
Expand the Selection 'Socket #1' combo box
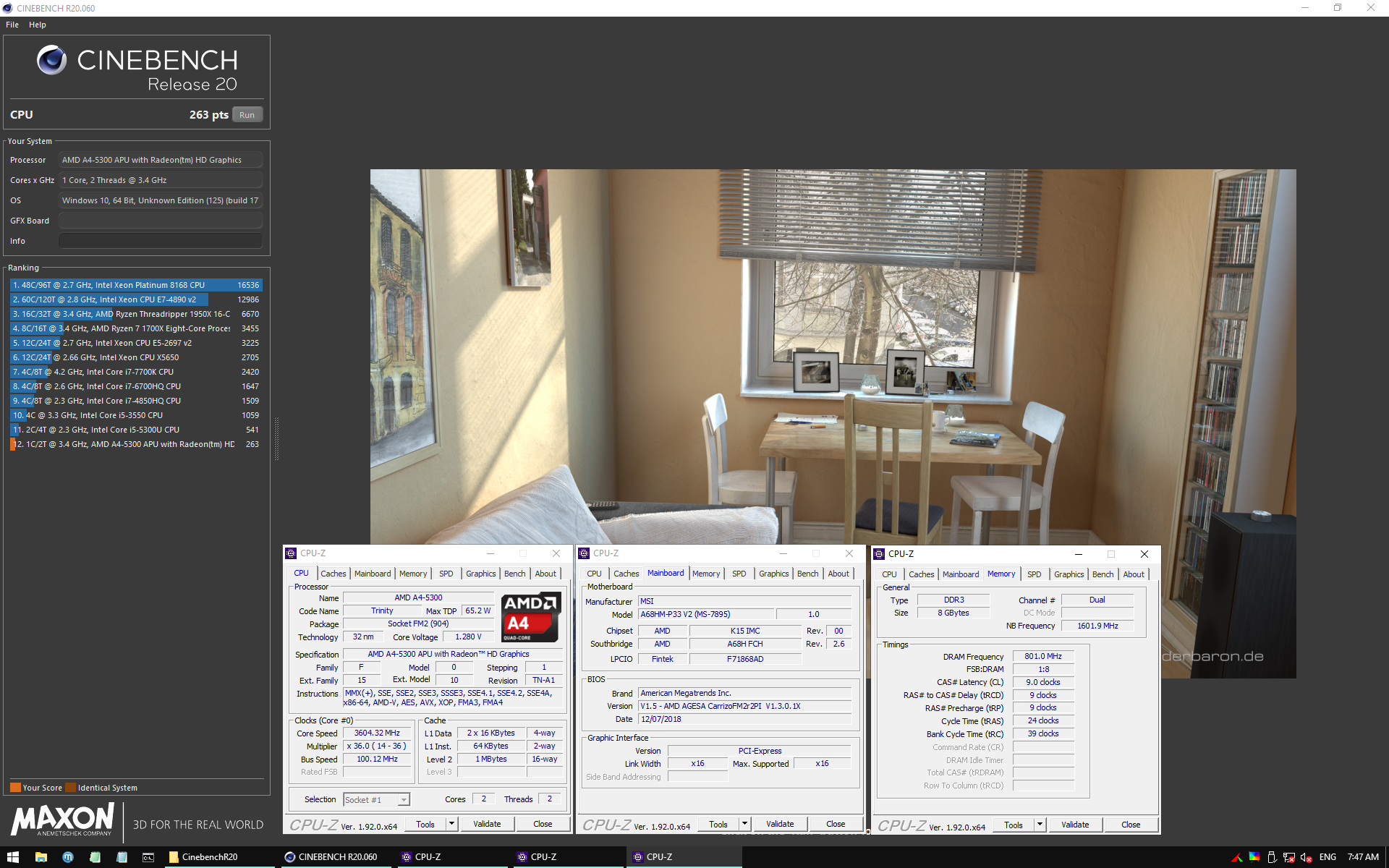[404, 799]
